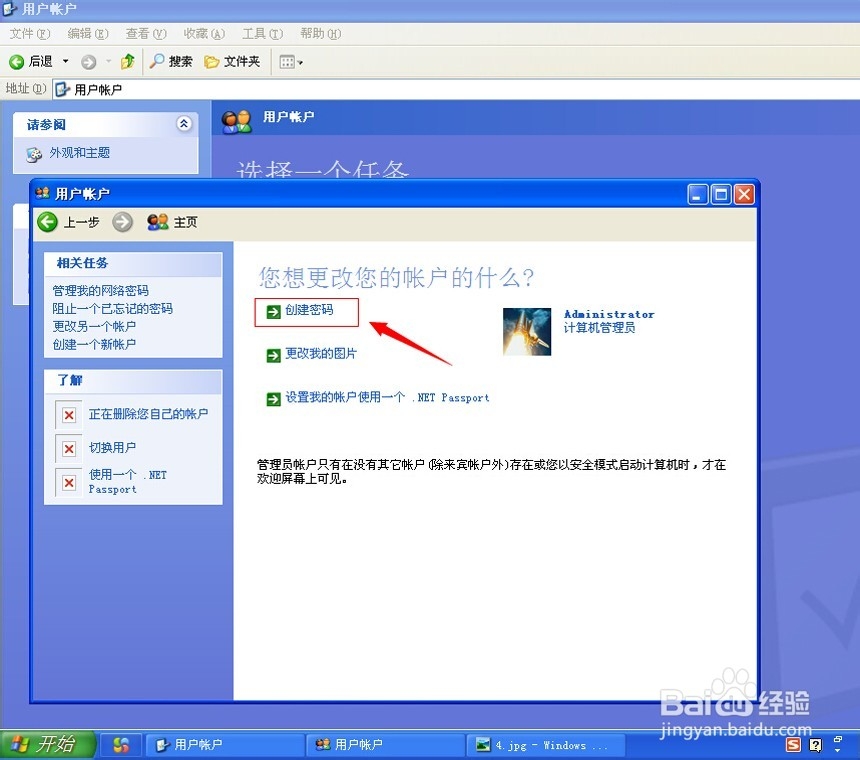The height and width of the screenshot is (760, 860).
Task: Click the User Accounts icon in the Explorer header
Action: [x=236, y=121]
